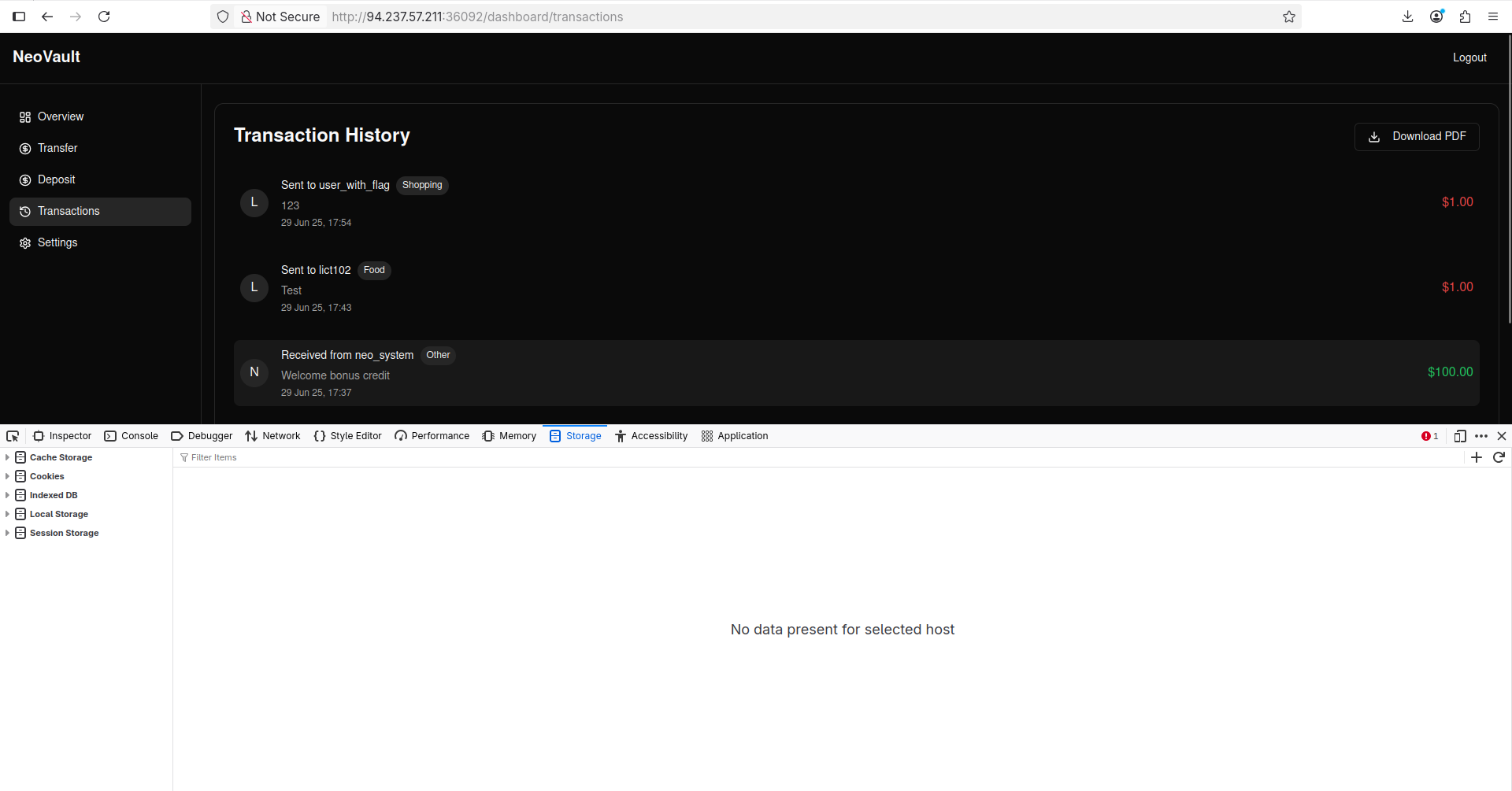
Task: Open Transfer in the NeoVault sidebar
Action: [x=100, y=149]
